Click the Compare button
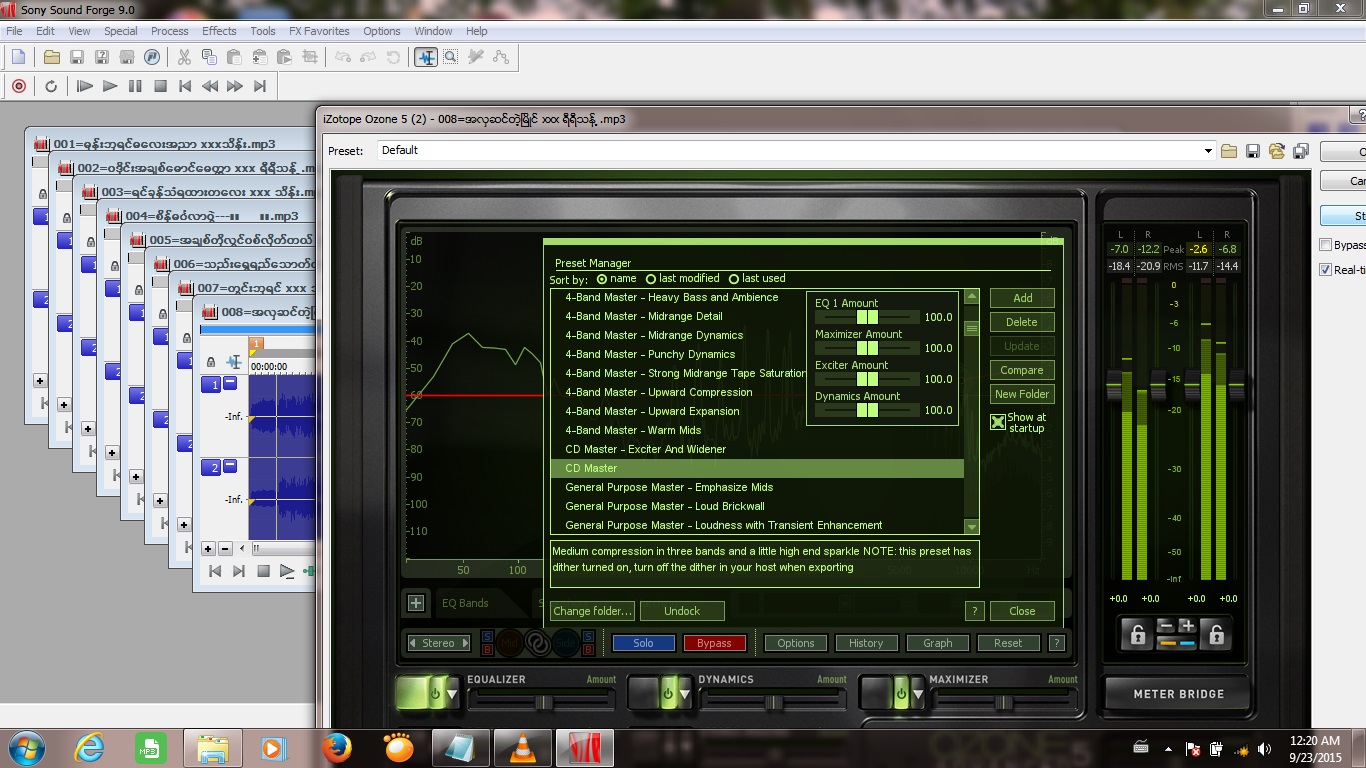The image size is (1366, 768). click(x=1022, y=370)
